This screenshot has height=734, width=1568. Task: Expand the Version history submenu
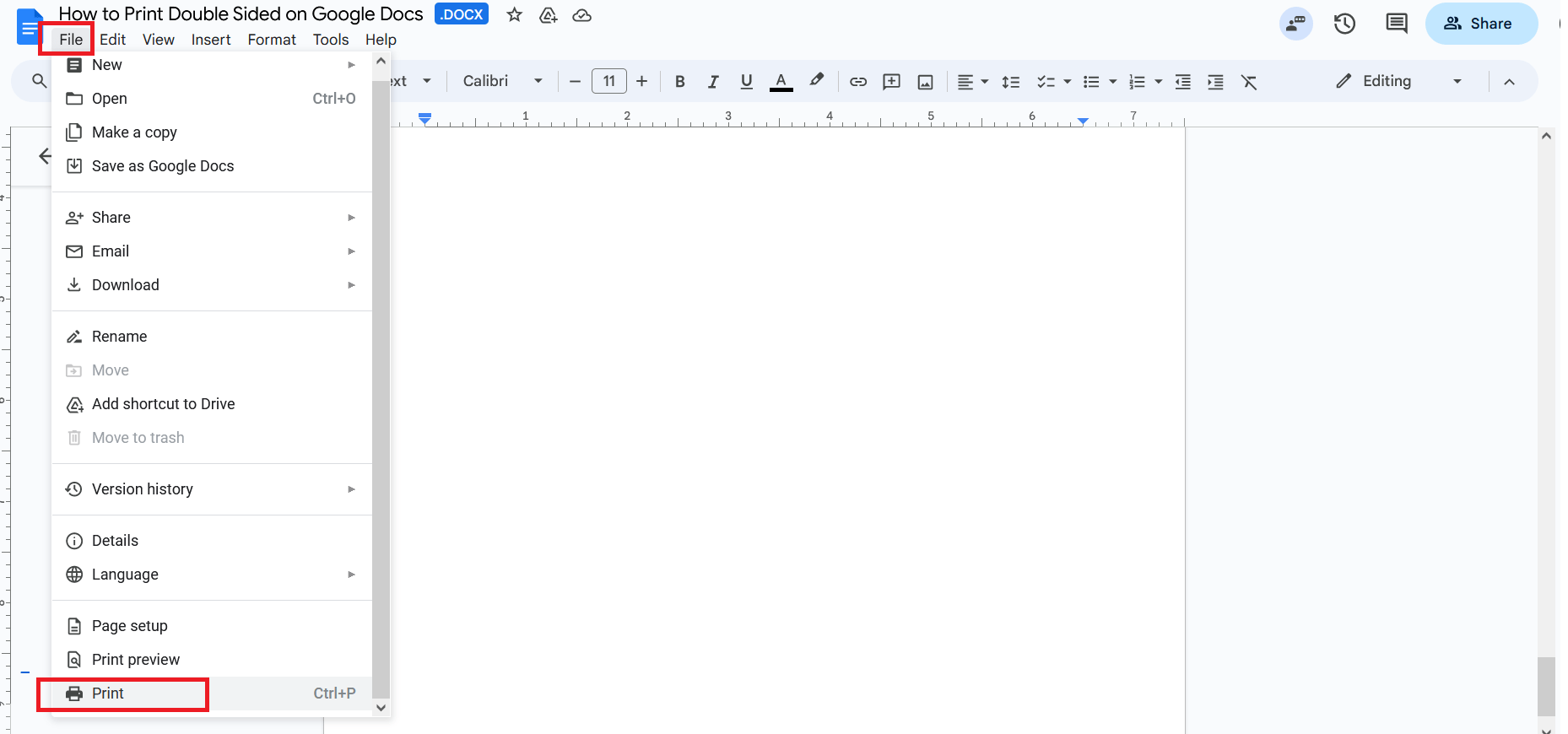click(212, 489)
